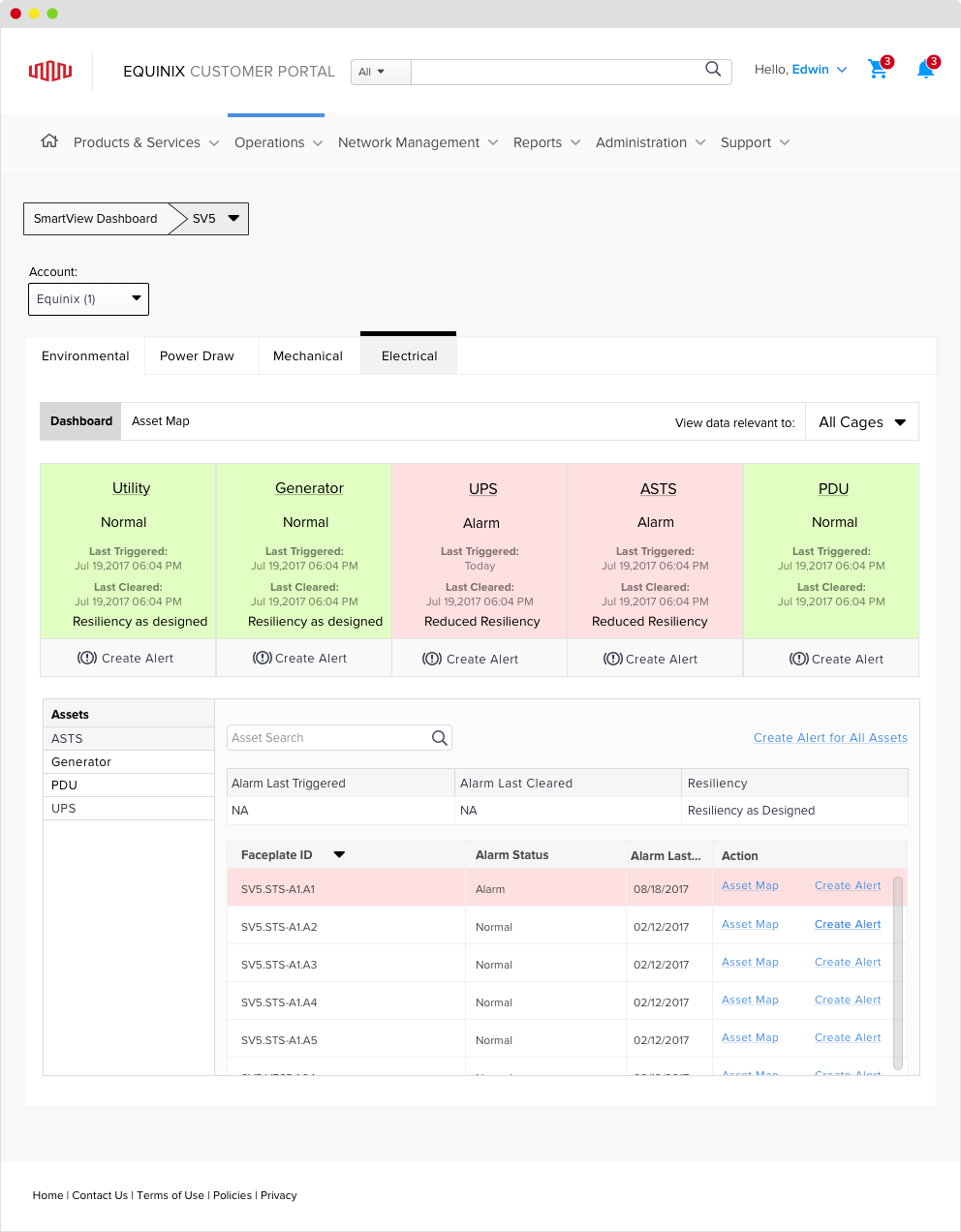Screen dimensions: 961x1232
Task: Open the Equinix (1) account dropdown
Action: 88,299
